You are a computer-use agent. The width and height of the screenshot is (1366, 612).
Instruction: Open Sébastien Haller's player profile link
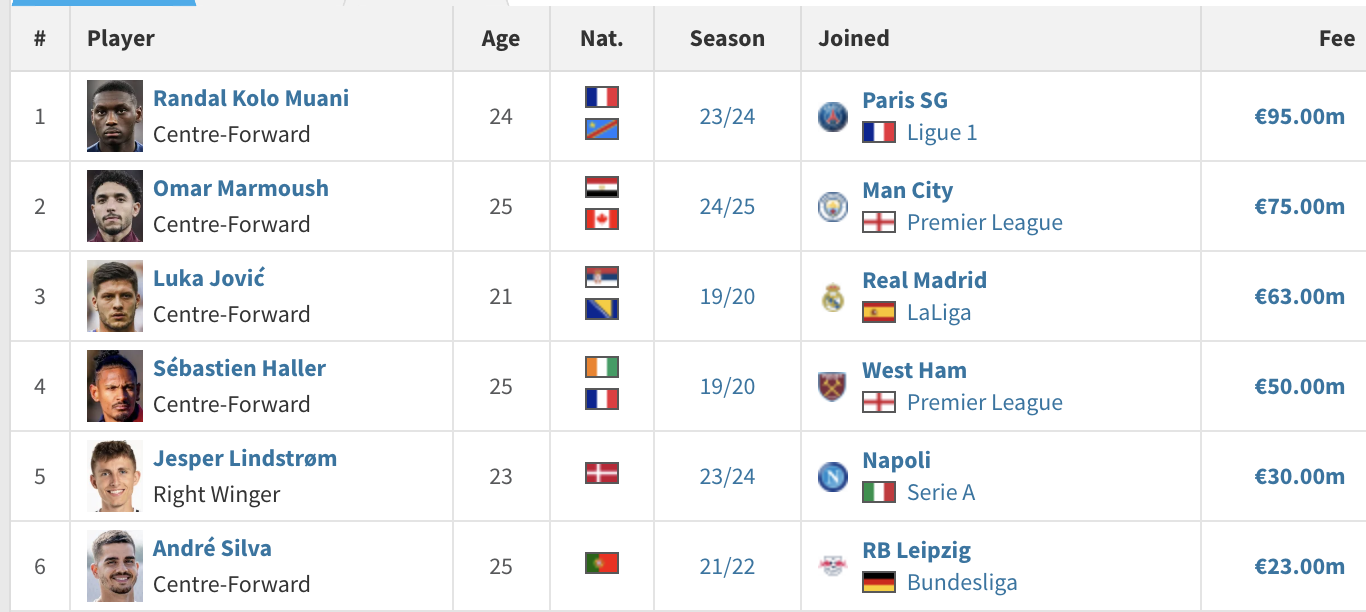(240, 368)
